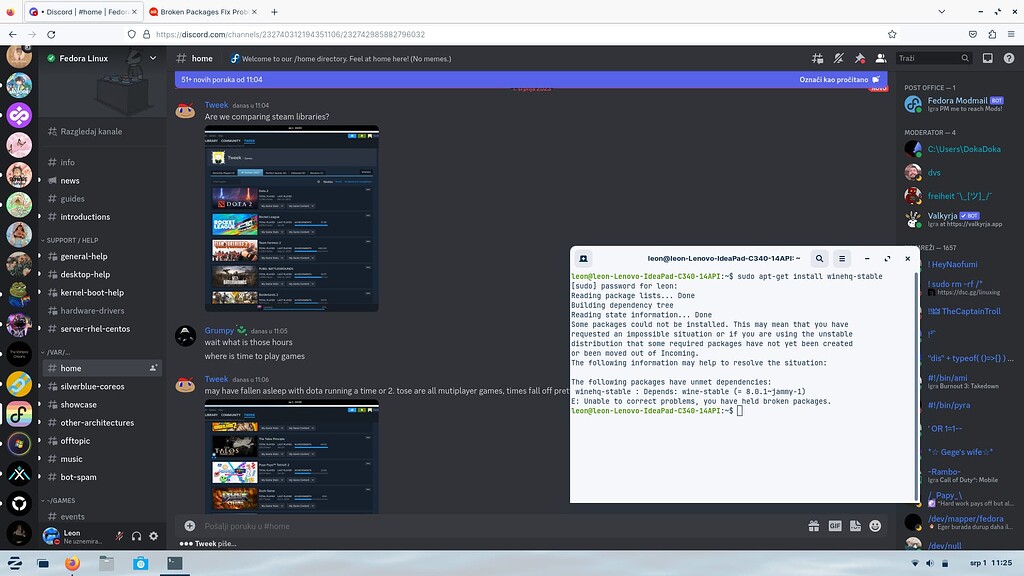The width and height of the screenshot is (1024, 576).
Task: Open pinned messages
Action: click(x=859, y=58)
